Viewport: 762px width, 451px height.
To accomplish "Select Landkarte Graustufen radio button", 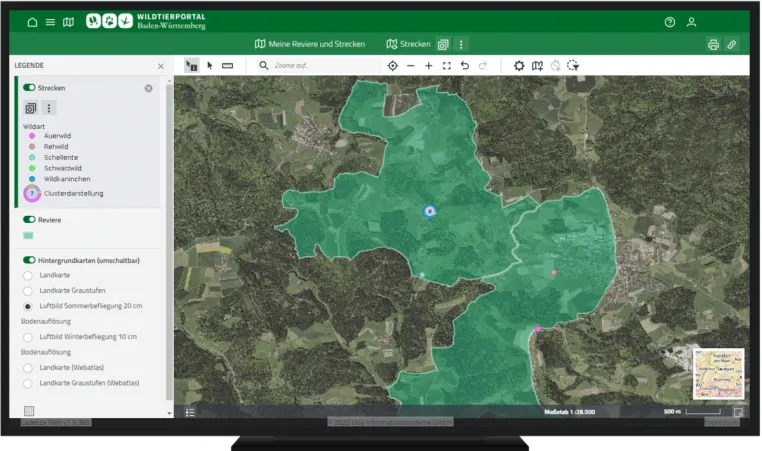I will pyautogui.click(x=28, y=291).
